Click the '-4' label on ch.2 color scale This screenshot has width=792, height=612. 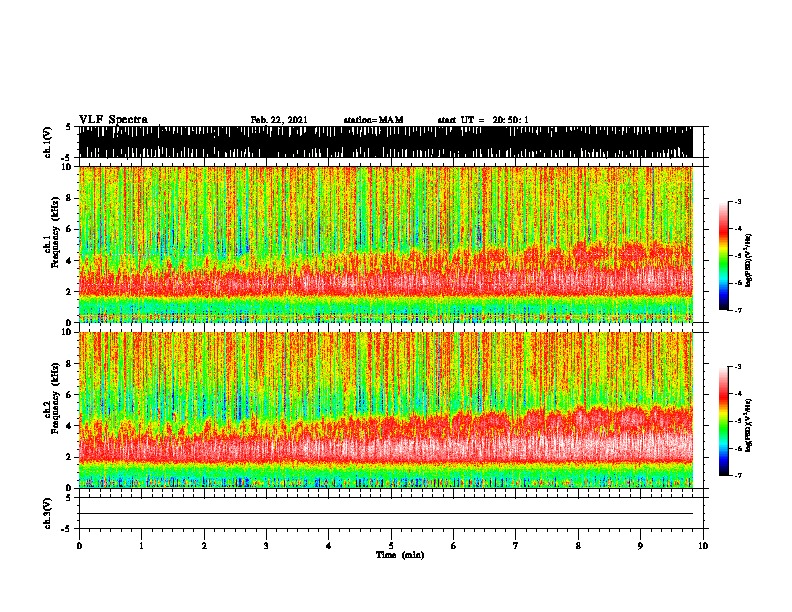pyautogui.click(x=738, y=394)
